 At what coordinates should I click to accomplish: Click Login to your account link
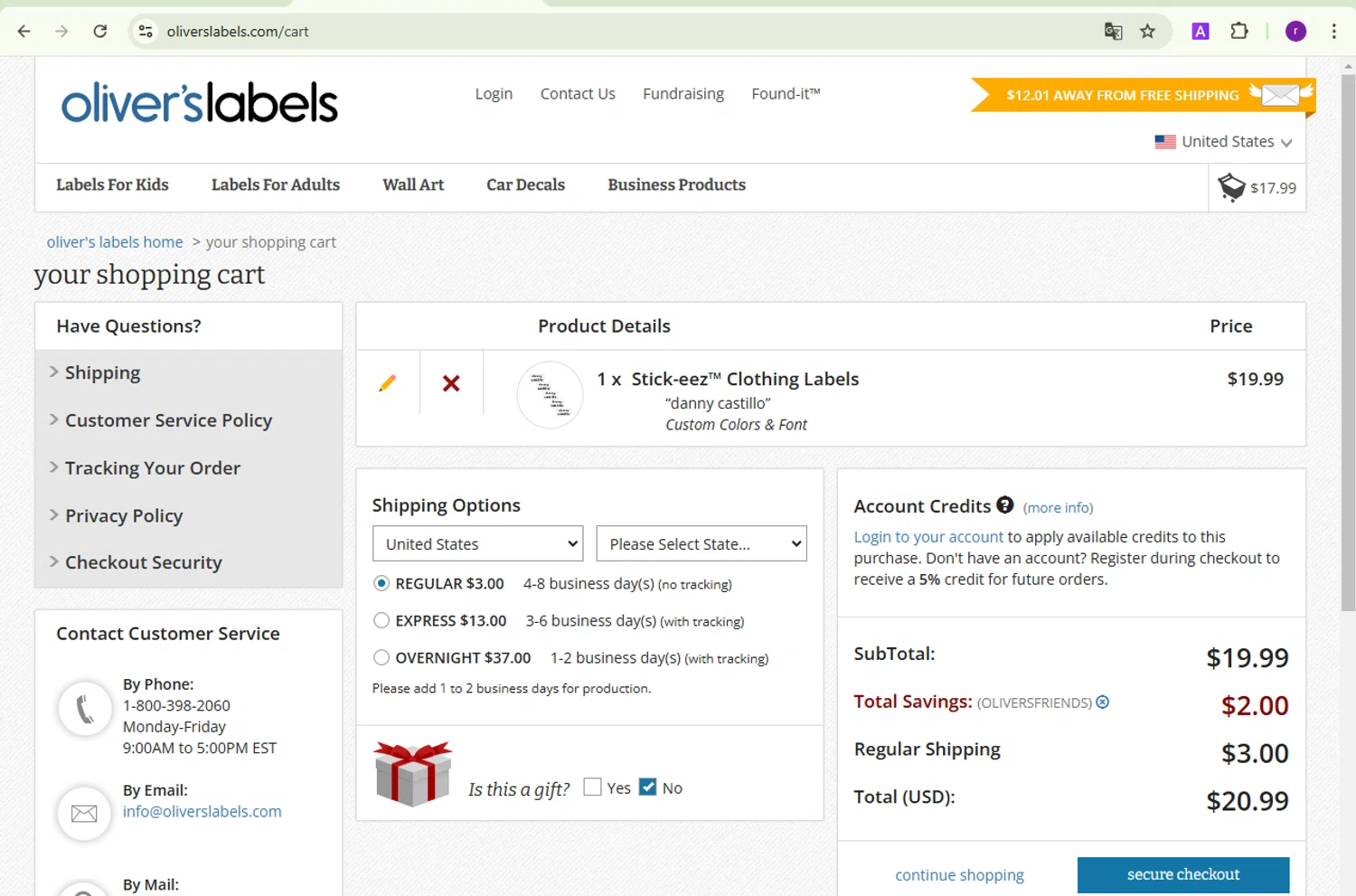[928, 537]
